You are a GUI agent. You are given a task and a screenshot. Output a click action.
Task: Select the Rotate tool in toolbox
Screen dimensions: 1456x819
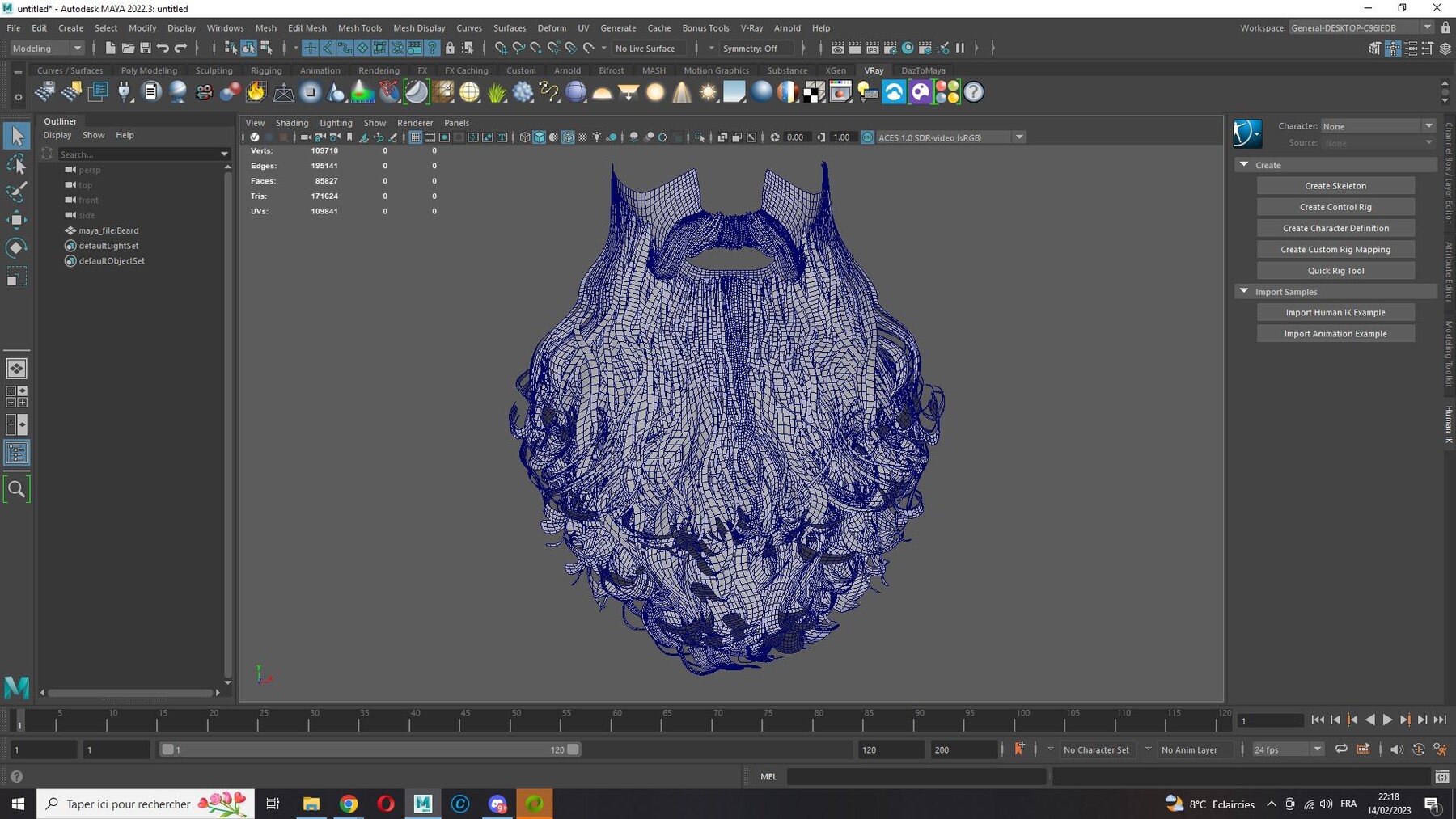16,247
